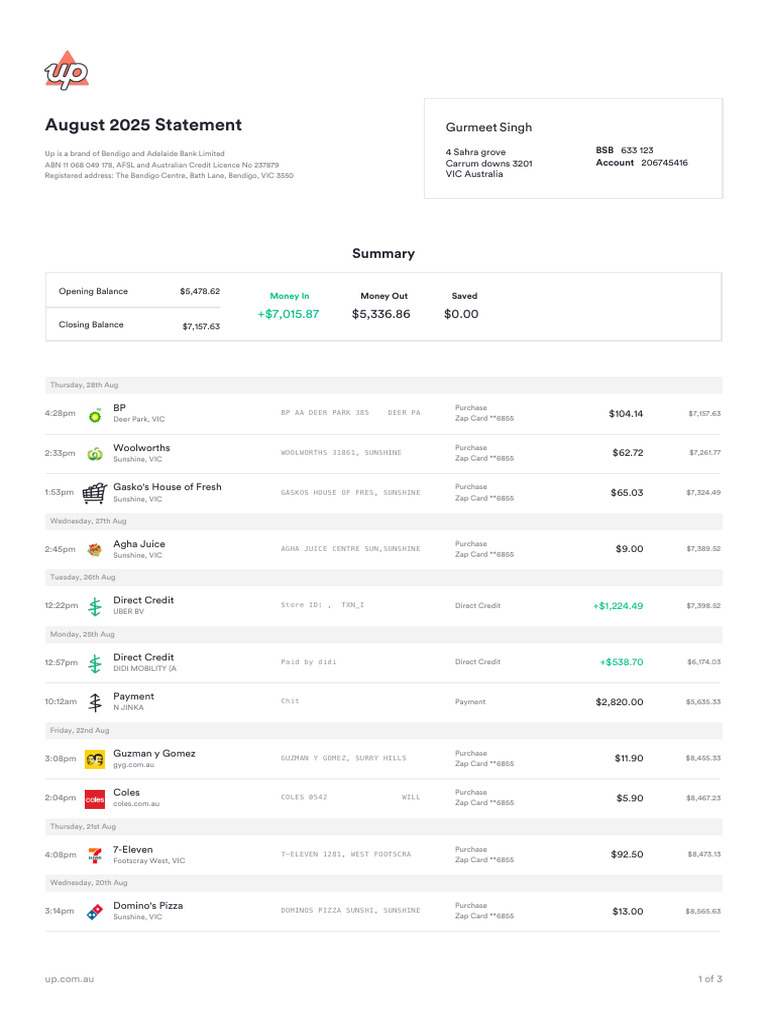Click the gyg.com.au text

click(x=134, y=765)
